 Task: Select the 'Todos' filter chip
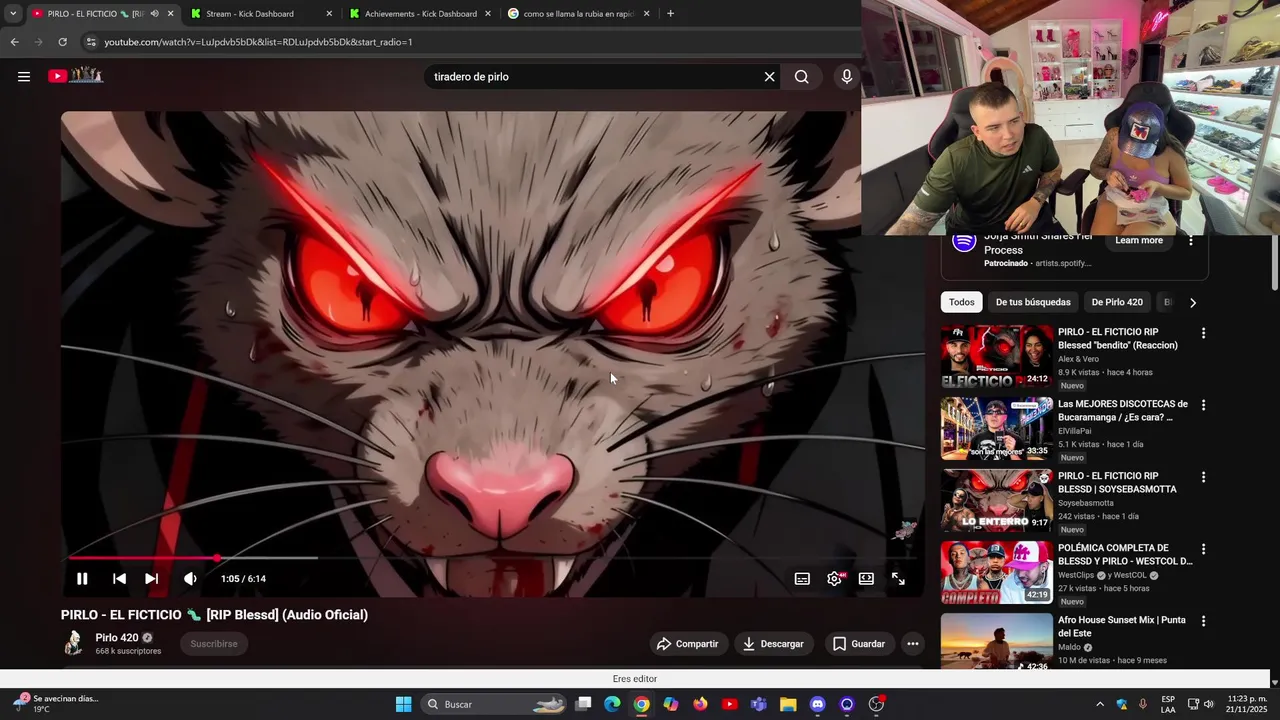(x=962, y=302)
